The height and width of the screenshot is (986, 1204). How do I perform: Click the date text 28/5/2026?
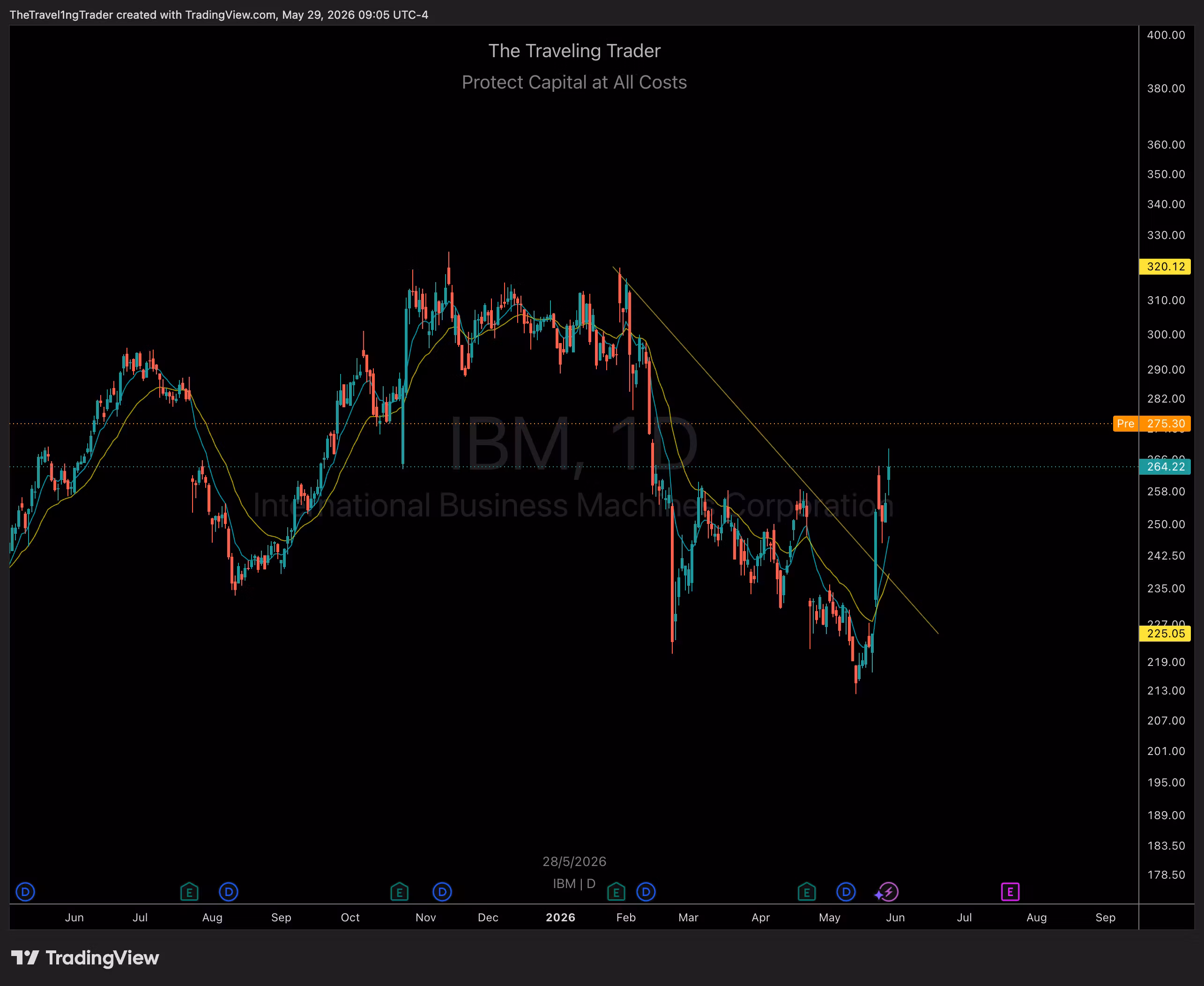pos(574,862)
